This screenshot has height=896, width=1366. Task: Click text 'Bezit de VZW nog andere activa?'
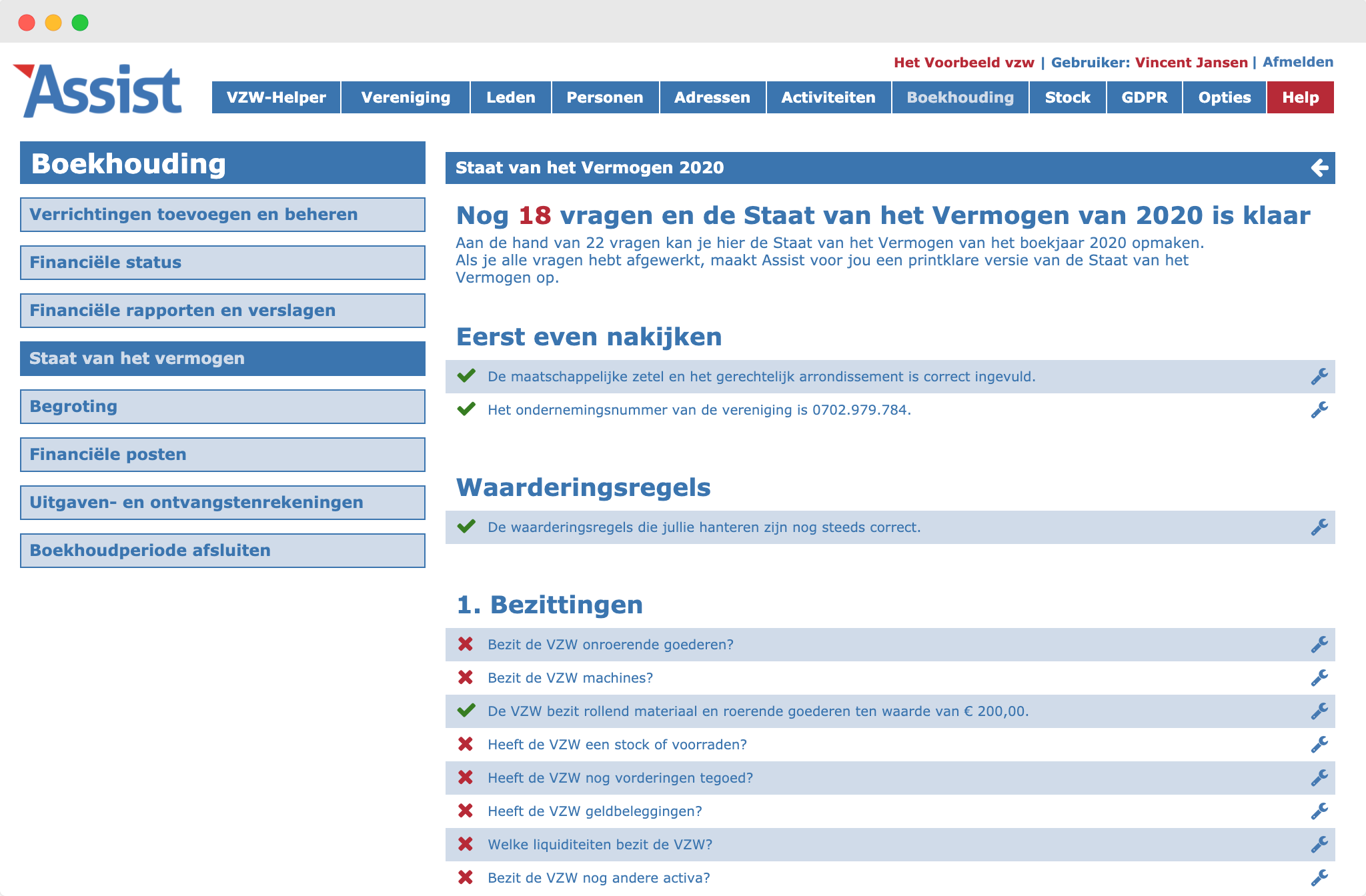click(x=599, y=878)
